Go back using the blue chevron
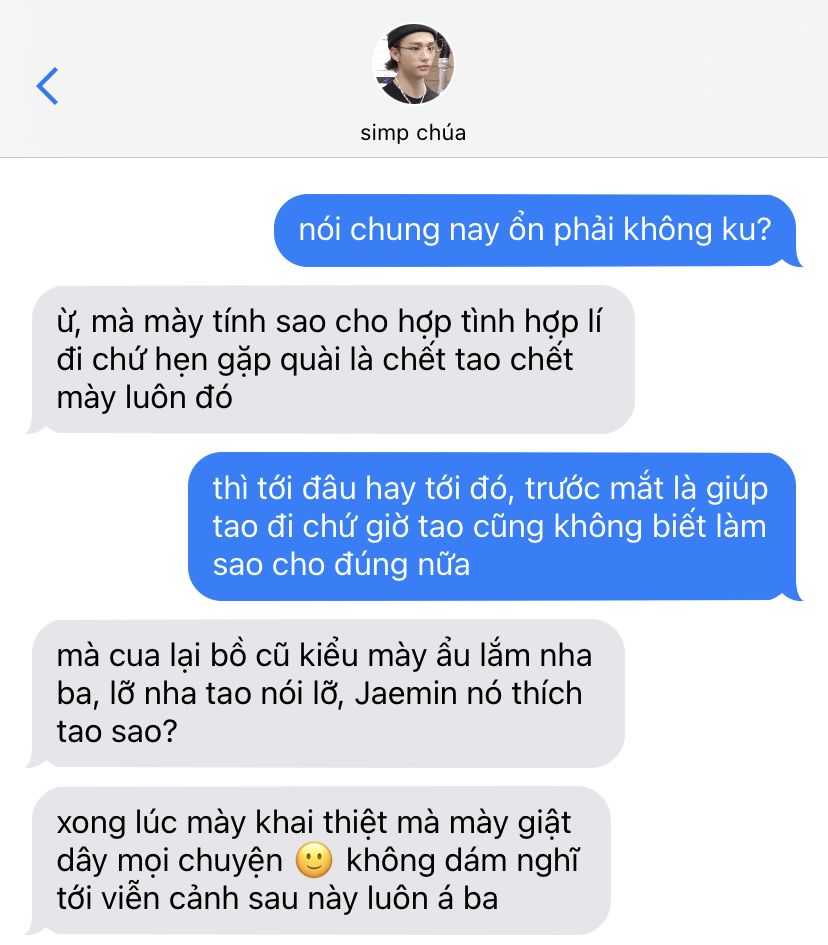The image size is (828, 945). [x=47, y=86]
